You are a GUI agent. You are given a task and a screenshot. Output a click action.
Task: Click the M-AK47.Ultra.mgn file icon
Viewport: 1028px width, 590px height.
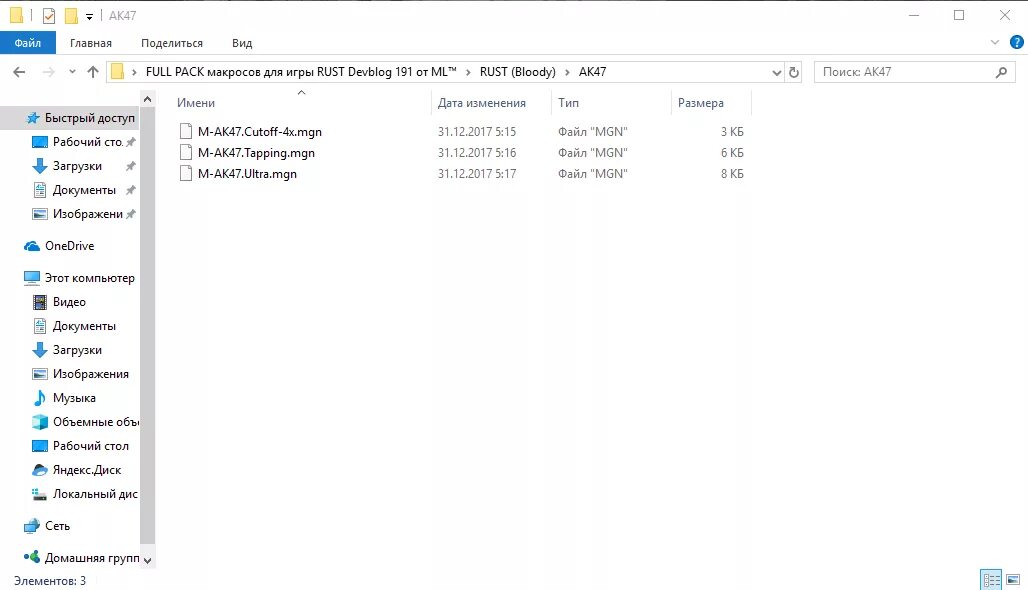pos(186,174)
